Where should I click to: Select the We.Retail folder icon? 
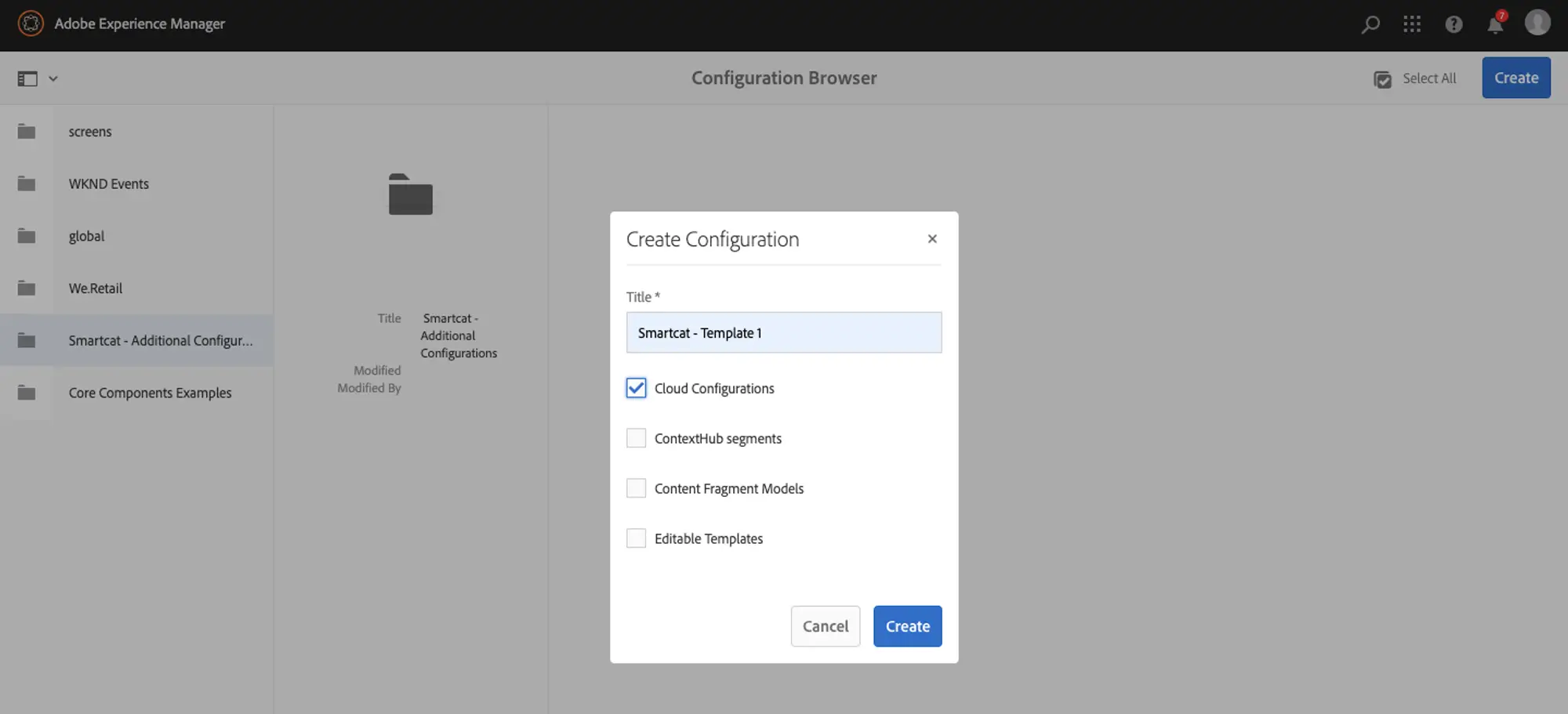tap(27, 288)
